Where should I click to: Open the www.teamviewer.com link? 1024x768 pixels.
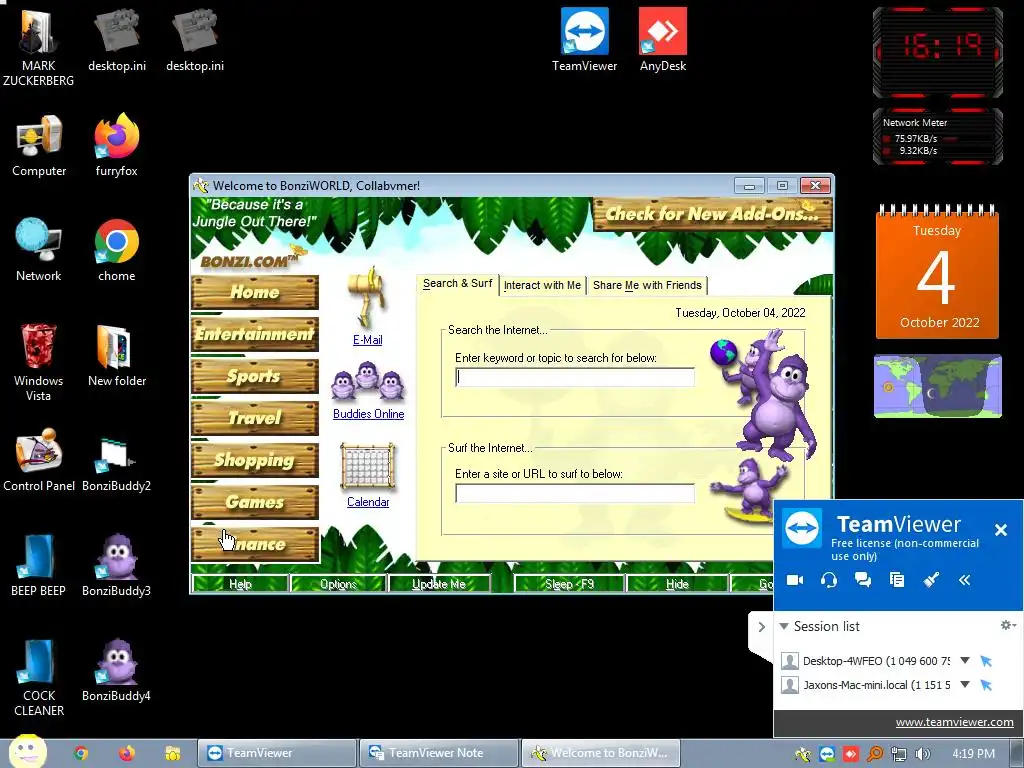[954, 722]
